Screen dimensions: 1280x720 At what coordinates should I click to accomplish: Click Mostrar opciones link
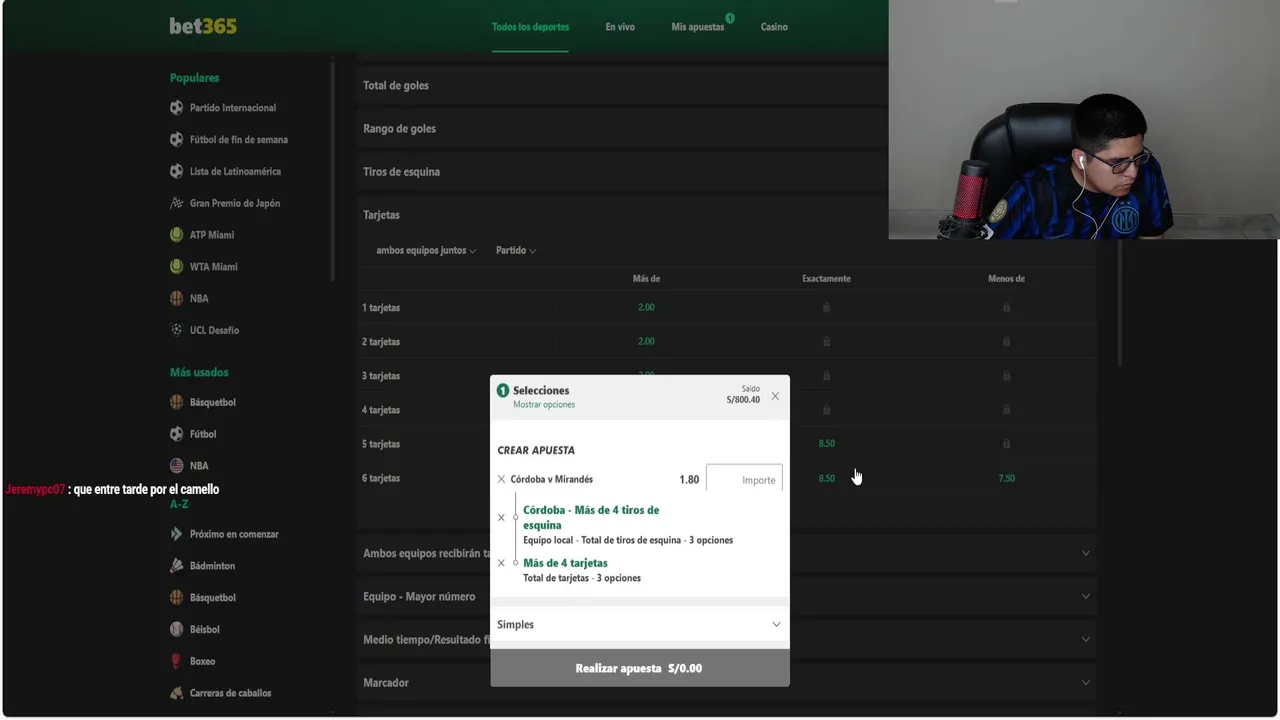point(544,405)
